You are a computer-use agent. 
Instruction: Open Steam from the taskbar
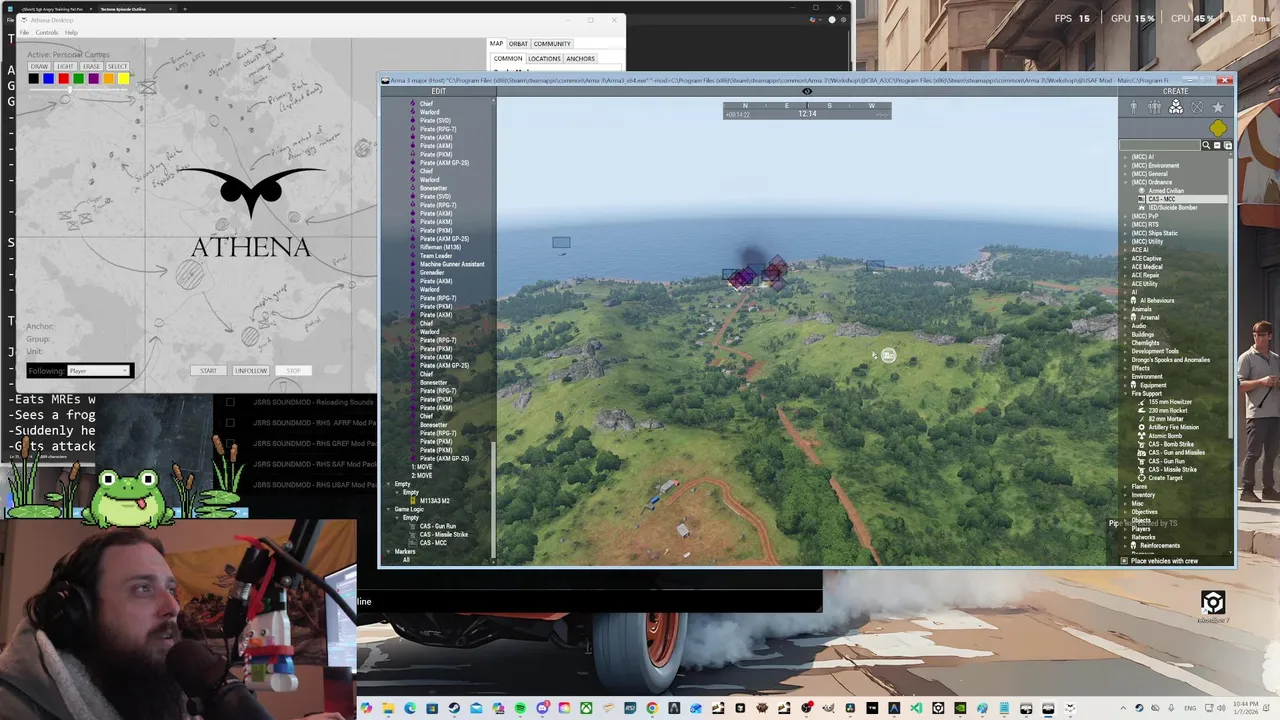pyautogui.click(x=454, y=708)
